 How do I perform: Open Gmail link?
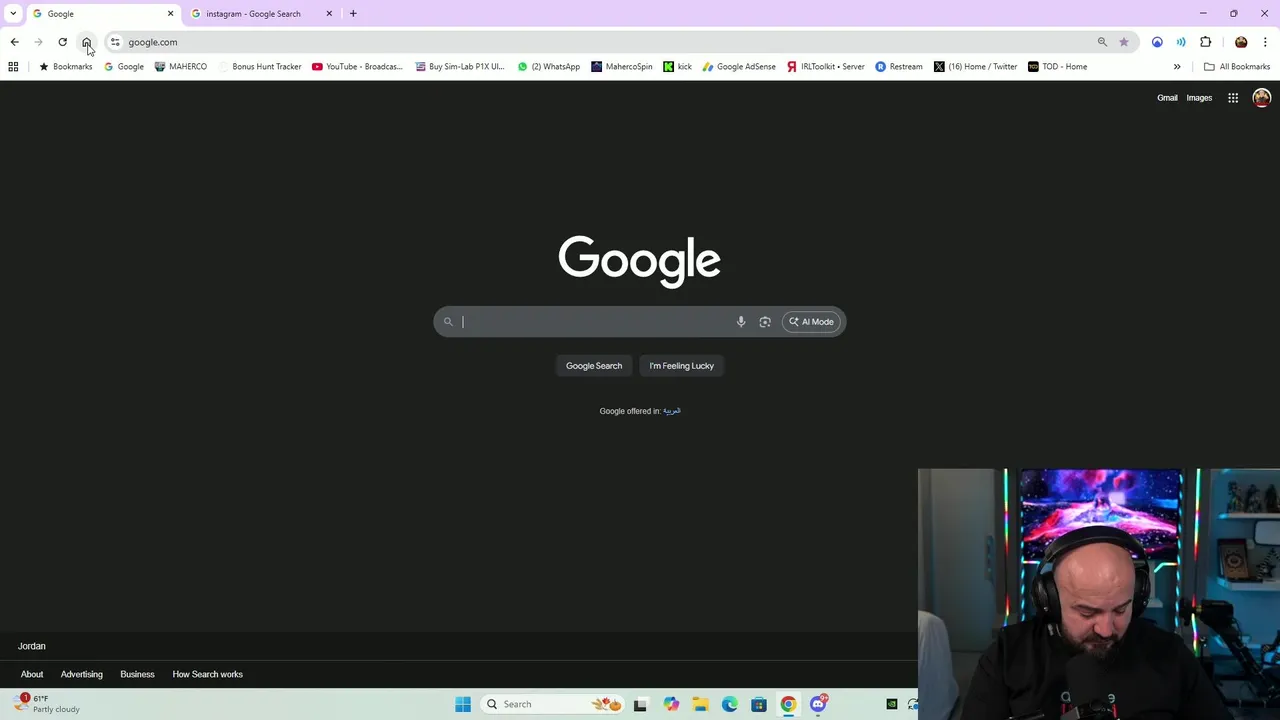click(x=1167, y=98)
